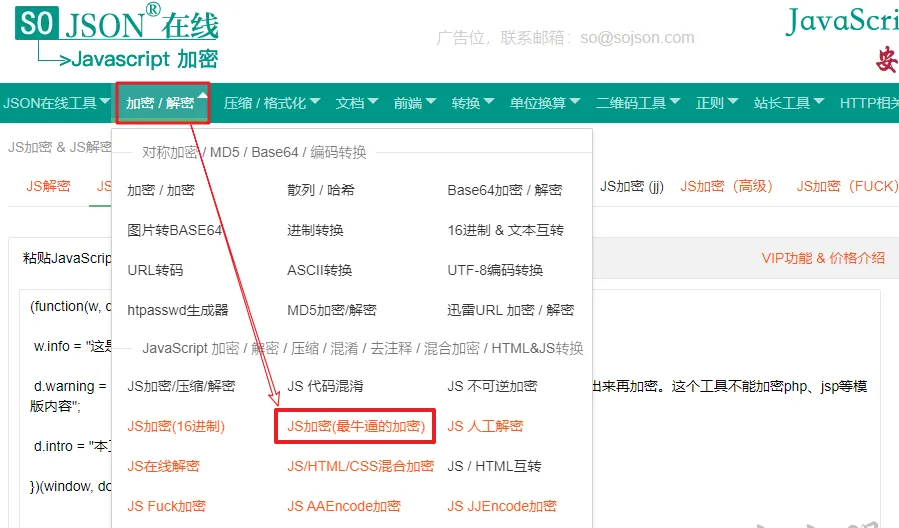Expand the 单位换算 menu
Image resolution: width=899 pixels, height=528 pixels.
(545, 103)
